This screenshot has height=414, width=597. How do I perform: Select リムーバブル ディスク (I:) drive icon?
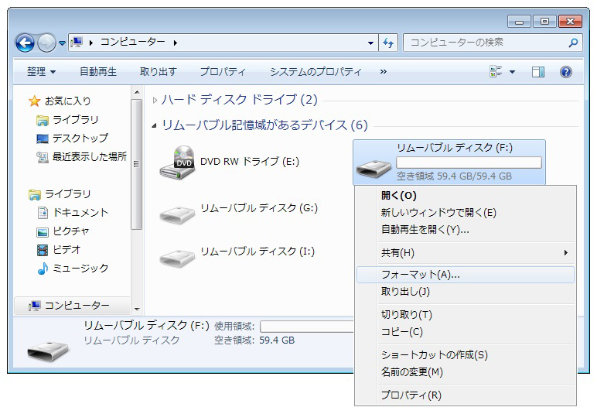[x=177, y=258]
